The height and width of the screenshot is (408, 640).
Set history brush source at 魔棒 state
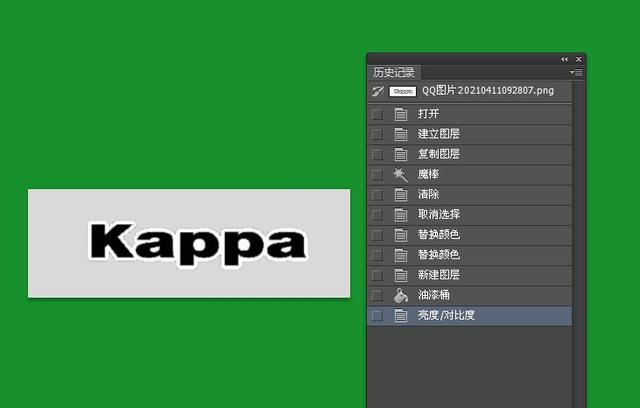(x=377, y=175)
